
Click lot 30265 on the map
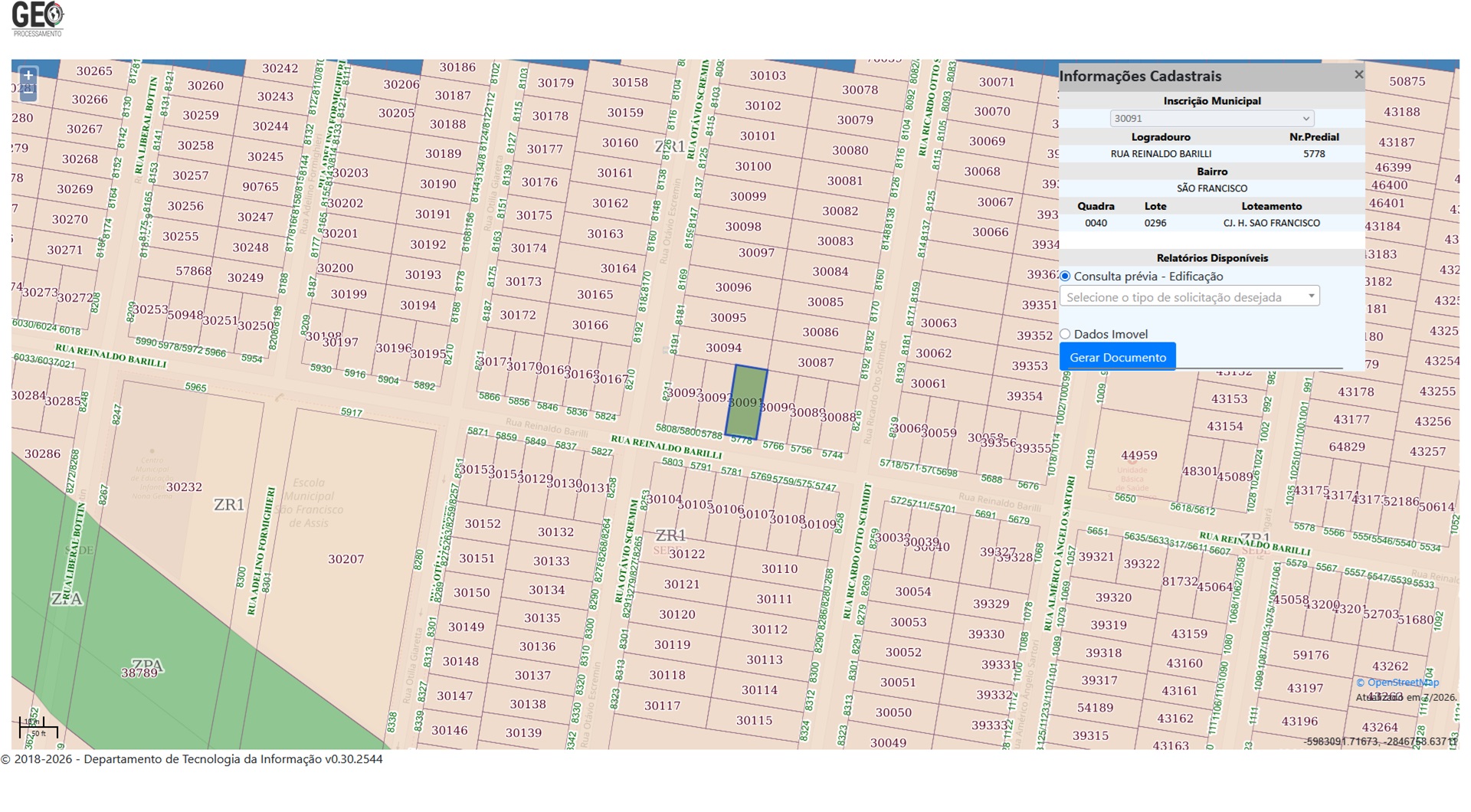[x=94, y=70]
